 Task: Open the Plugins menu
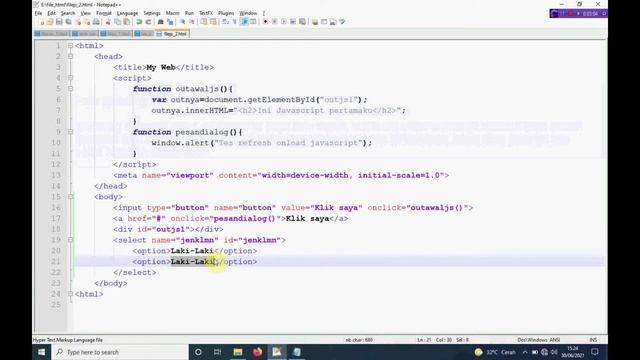coord(226,13)
